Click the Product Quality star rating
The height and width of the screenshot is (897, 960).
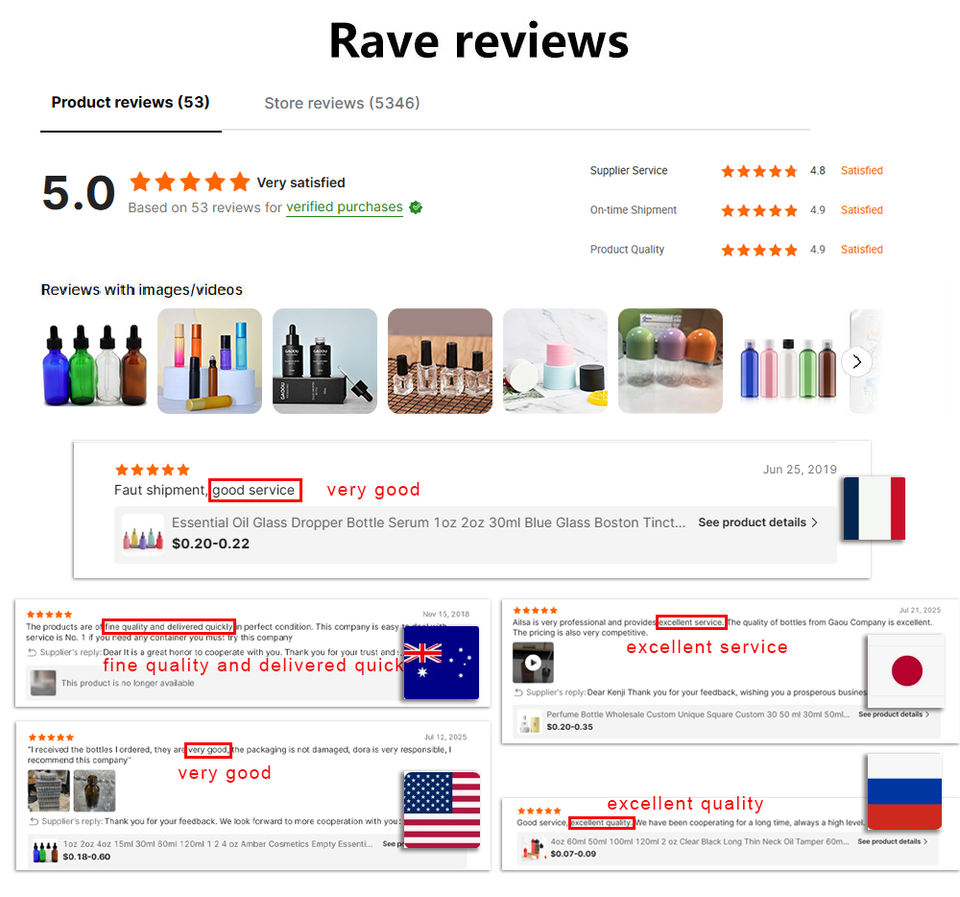(759, 250)
